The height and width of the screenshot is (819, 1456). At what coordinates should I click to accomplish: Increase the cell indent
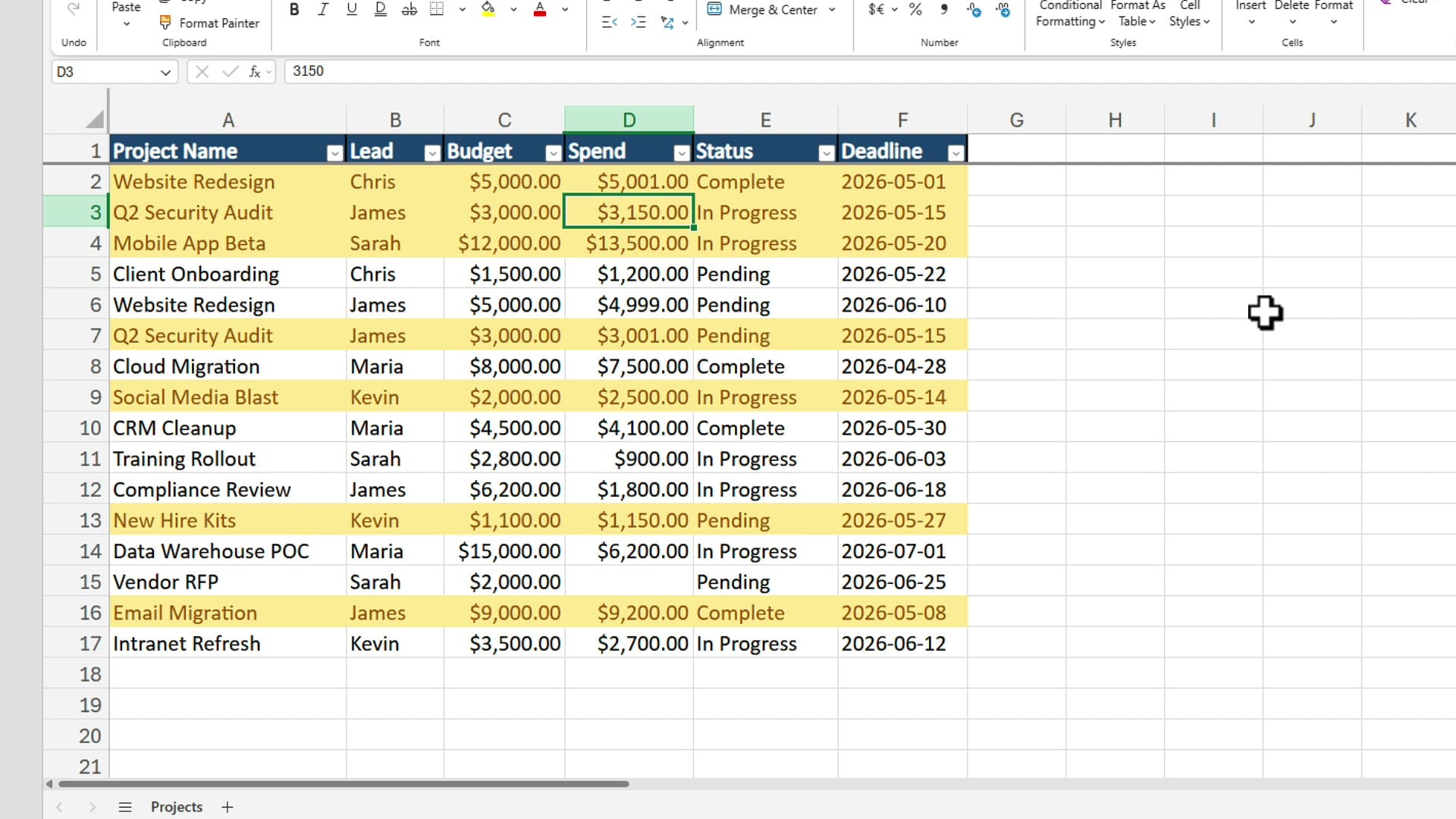click(639, 23)
